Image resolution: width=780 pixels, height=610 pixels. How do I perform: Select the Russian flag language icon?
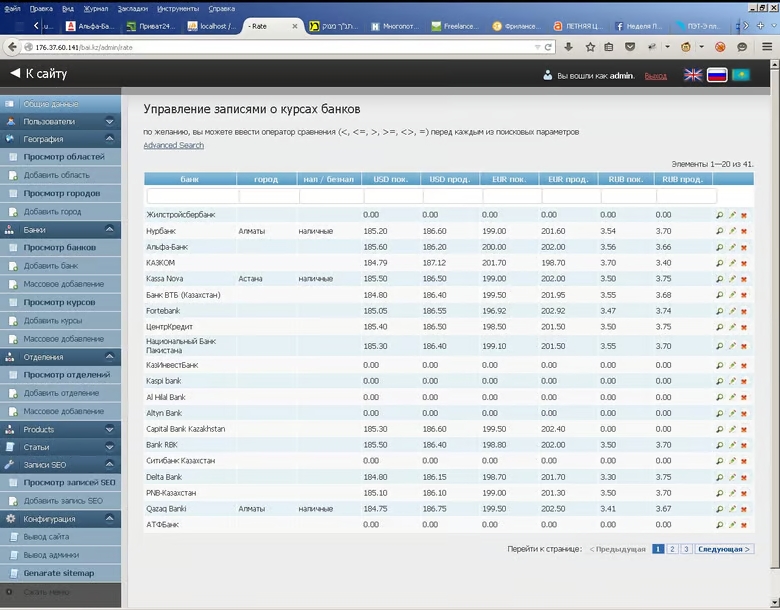click(717, 75)
